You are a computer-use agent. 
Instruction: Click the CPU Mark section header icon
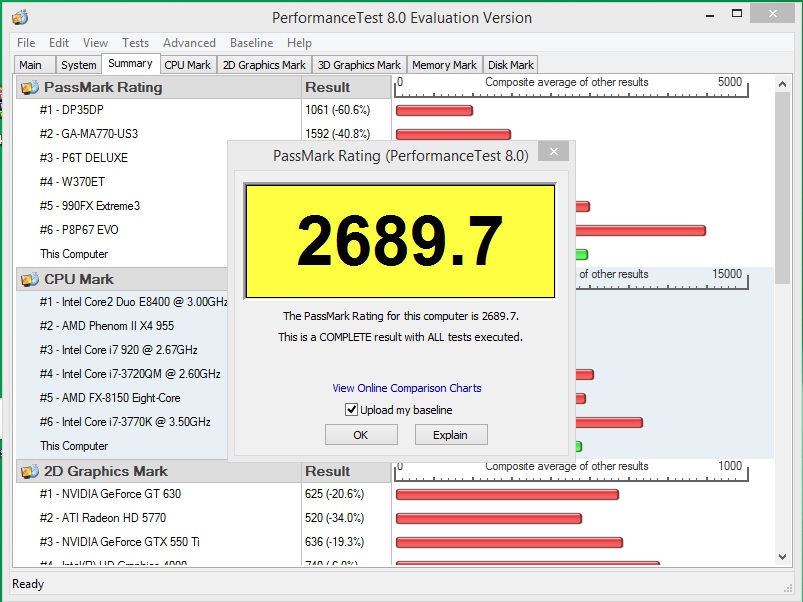29,279
